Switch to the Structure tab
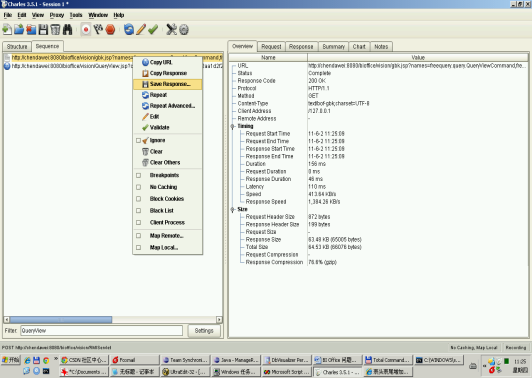 [x=17, y=47]
